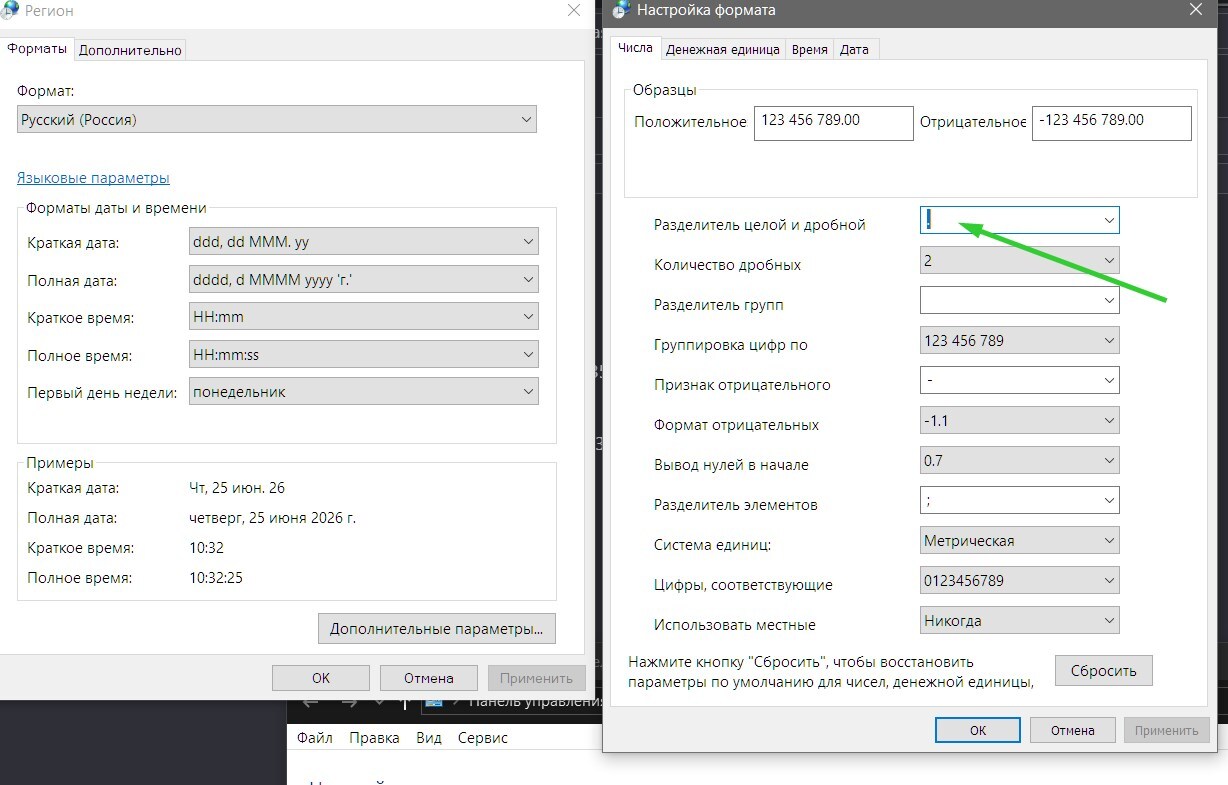Open the Правка menu
Viewport: 1228px width, 785px height.
pyautogui.click(x=374, y=738)
